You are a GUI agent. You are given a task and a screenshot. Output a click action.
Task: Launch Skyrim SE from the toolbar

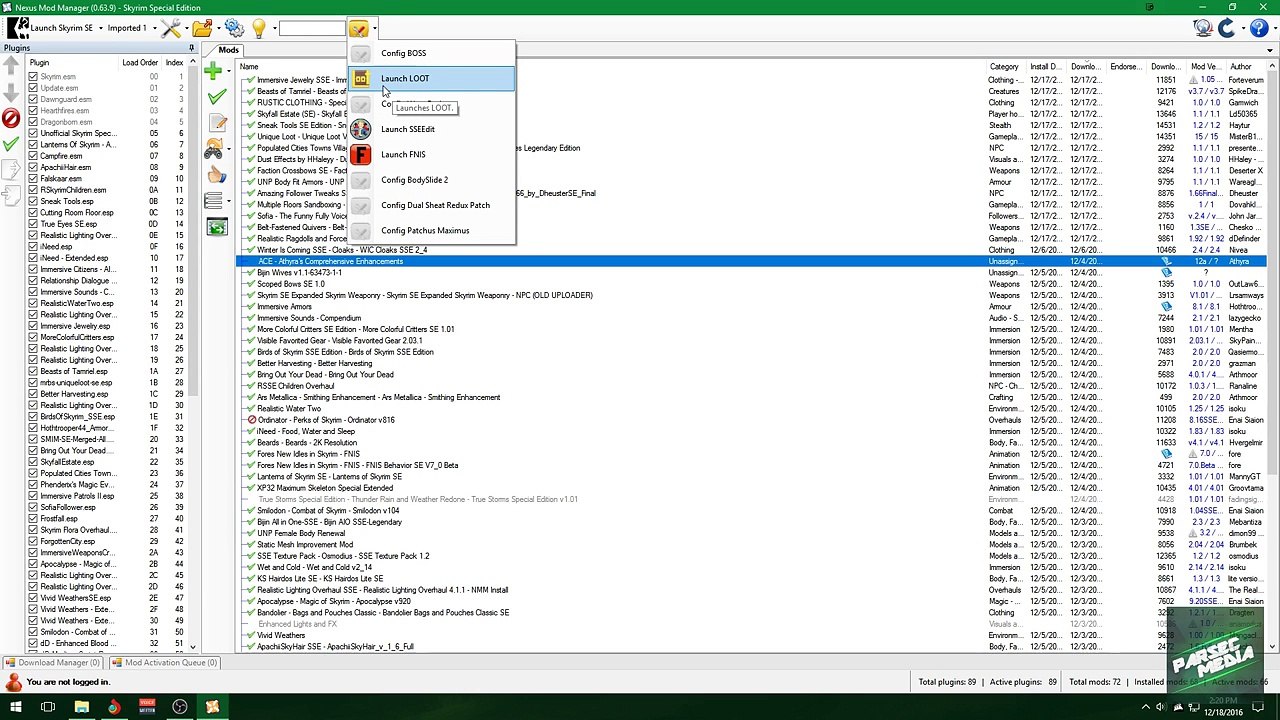[50, 28]
